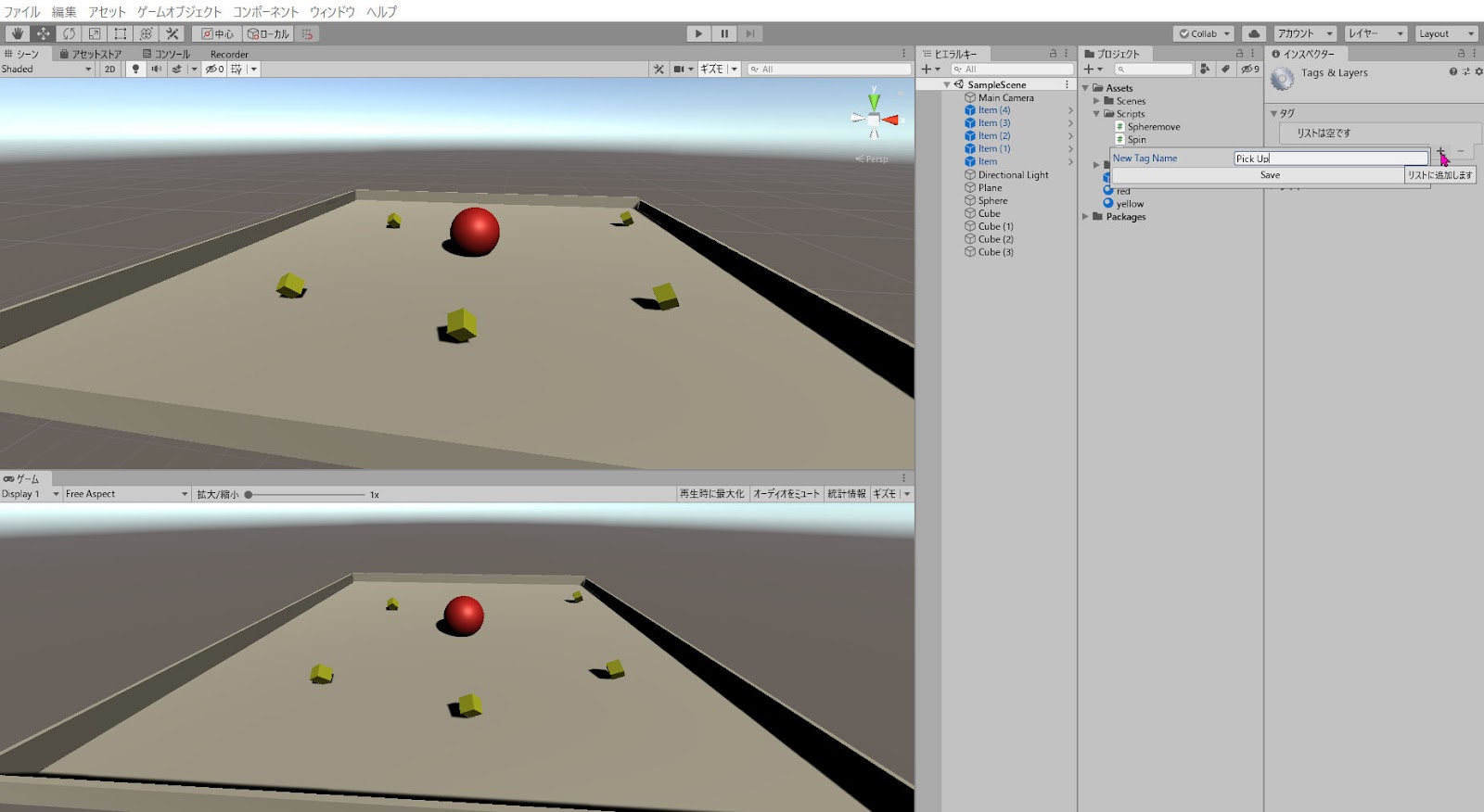Click the Play button

point(699,33)
